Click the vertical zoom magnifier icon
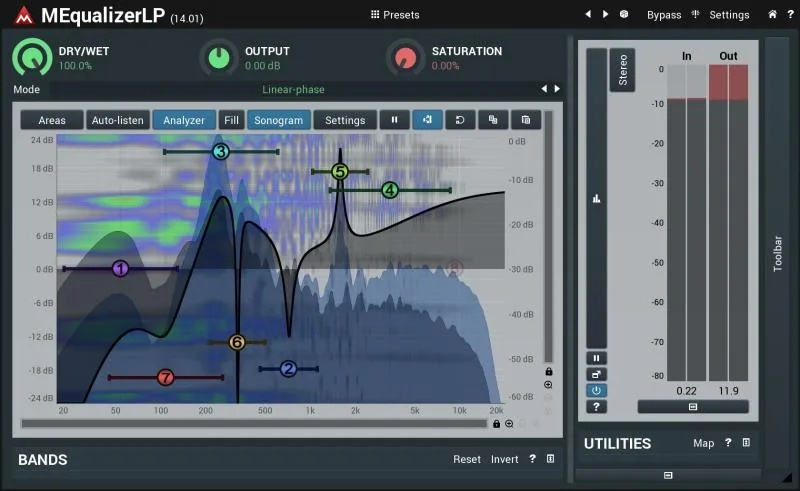The height and width of the screenshot is (491, 800). (x=548, y=385)
